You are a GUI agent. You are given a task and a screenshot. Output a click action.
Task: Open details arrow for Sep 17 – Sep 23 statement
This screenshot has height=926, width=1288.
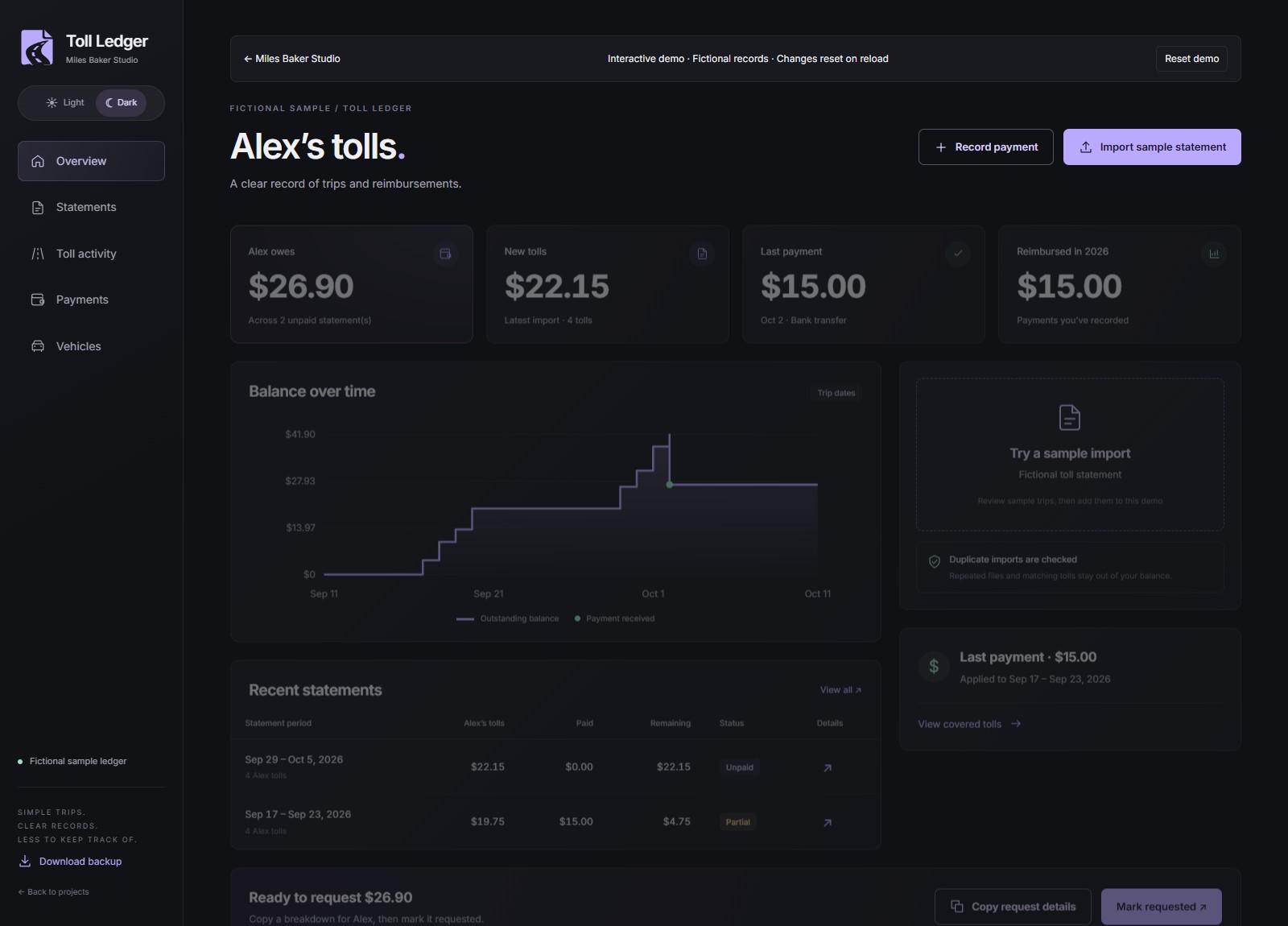point(828,823)
